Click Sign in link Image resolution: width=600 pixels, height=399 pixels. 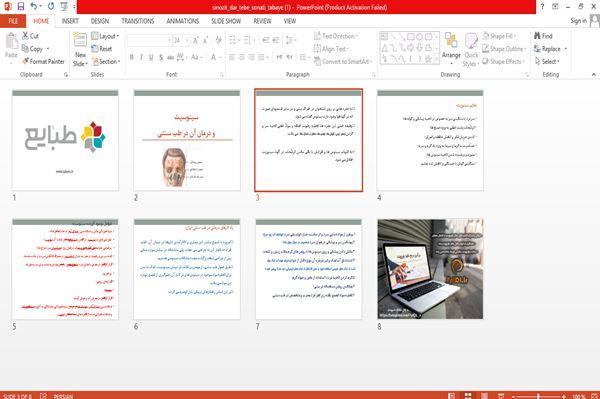578,21
